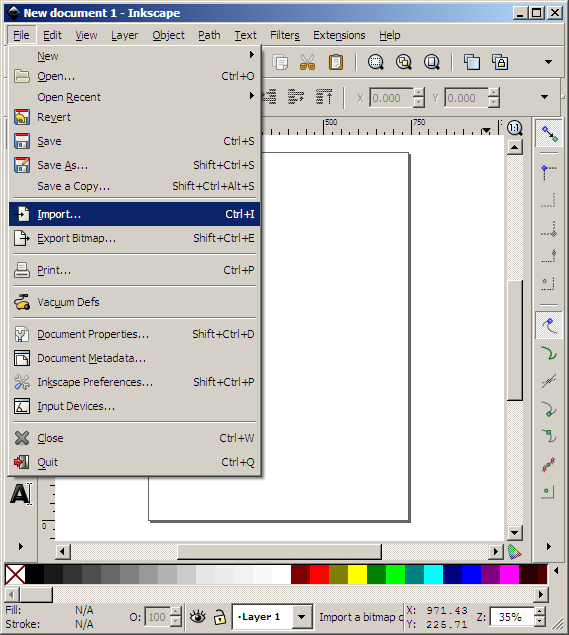Increase X value with up stepper
The image size is (569, 635).
[x=419, y=93]
